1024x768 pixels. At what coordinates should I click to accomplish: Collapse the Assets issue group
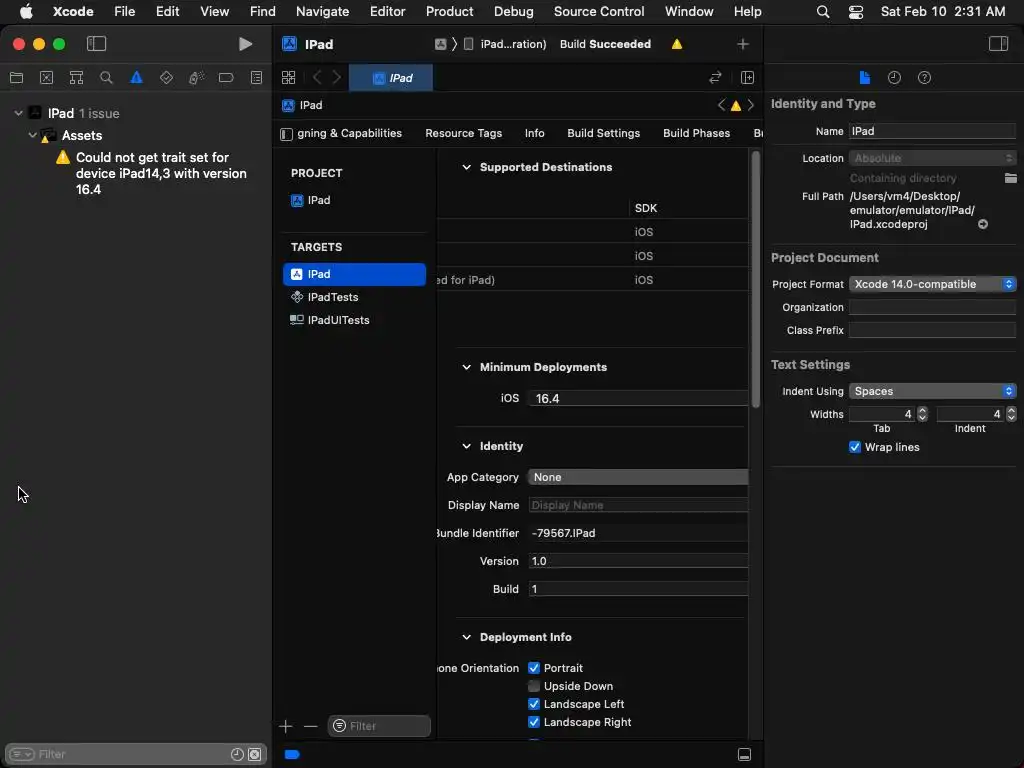32,135
